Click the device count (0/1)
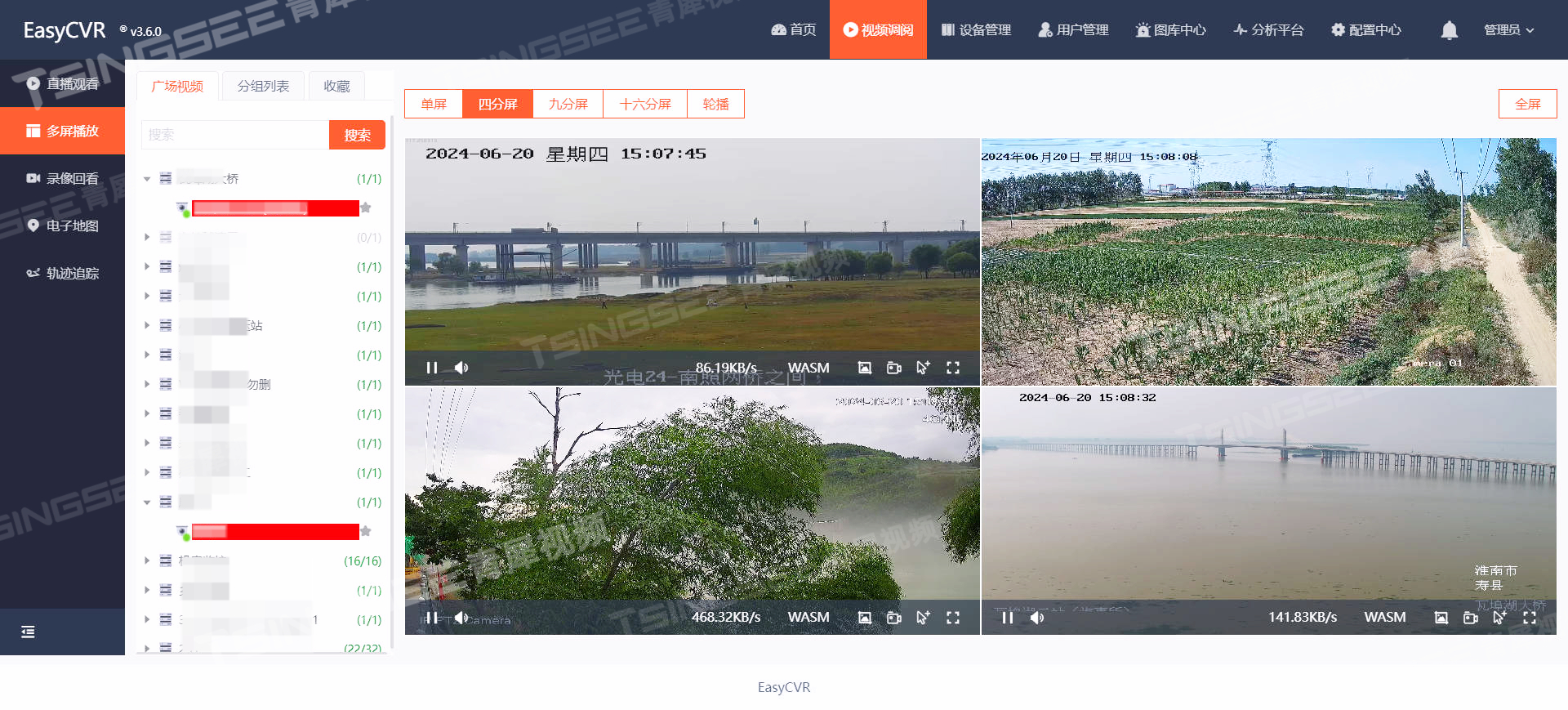This screenshot has height=710, width=1568. (369, 238)
